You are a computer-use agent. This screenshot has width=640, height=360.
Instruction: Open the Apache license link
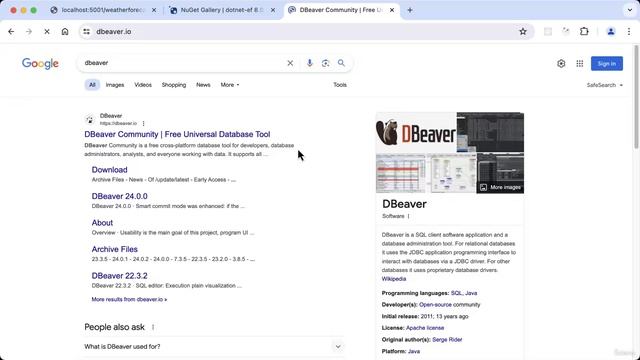[x=425, y=328]
